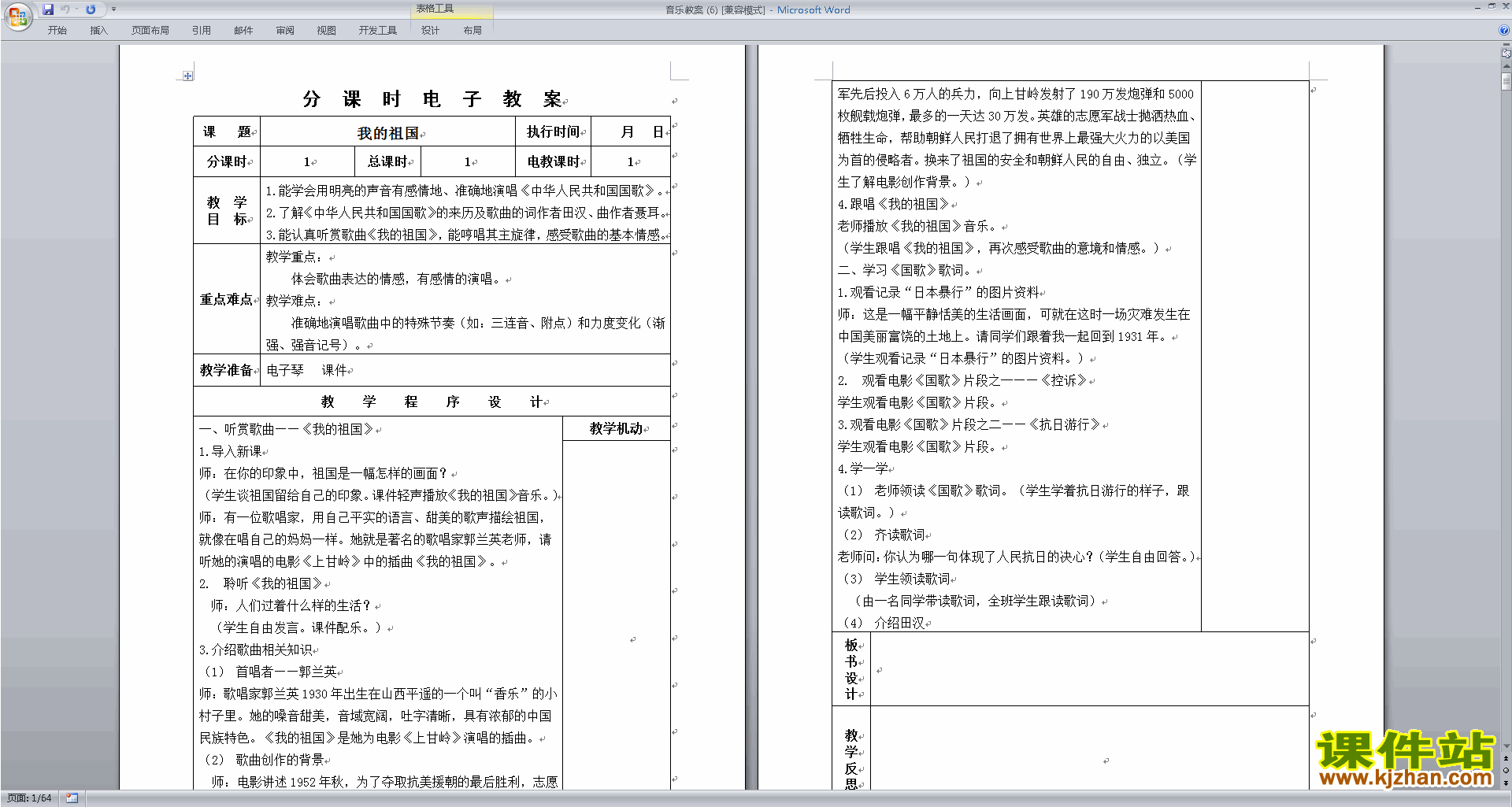Save the document with the floppy icon
This screenshot has width=1512, height=807.
click(x=48, y=9)
